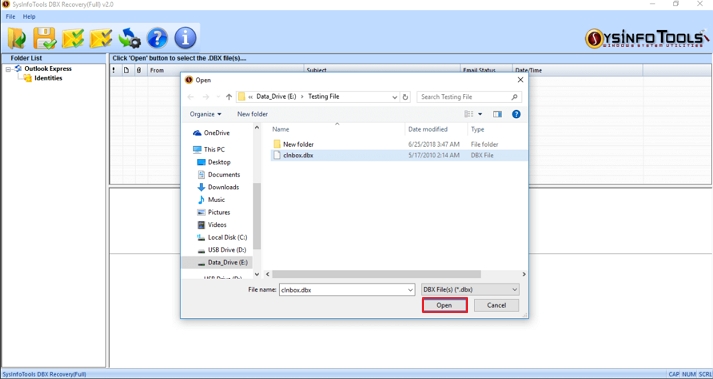Select the Identities folder in the tree
The image size is (713, 379).
48,78
